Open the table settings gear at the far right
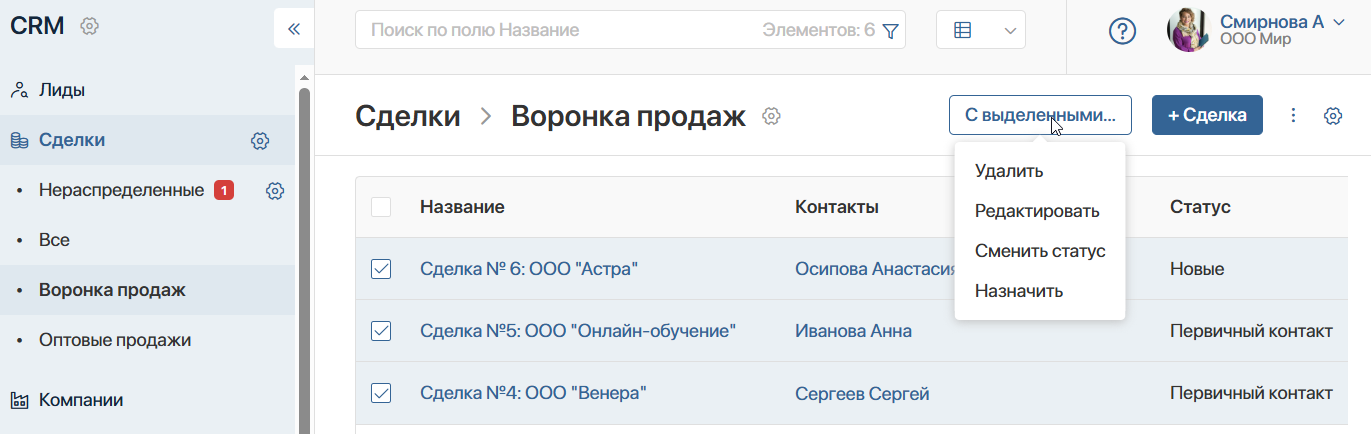Viewport: 1371px width, 434px height. click(x=1332, y=116)
